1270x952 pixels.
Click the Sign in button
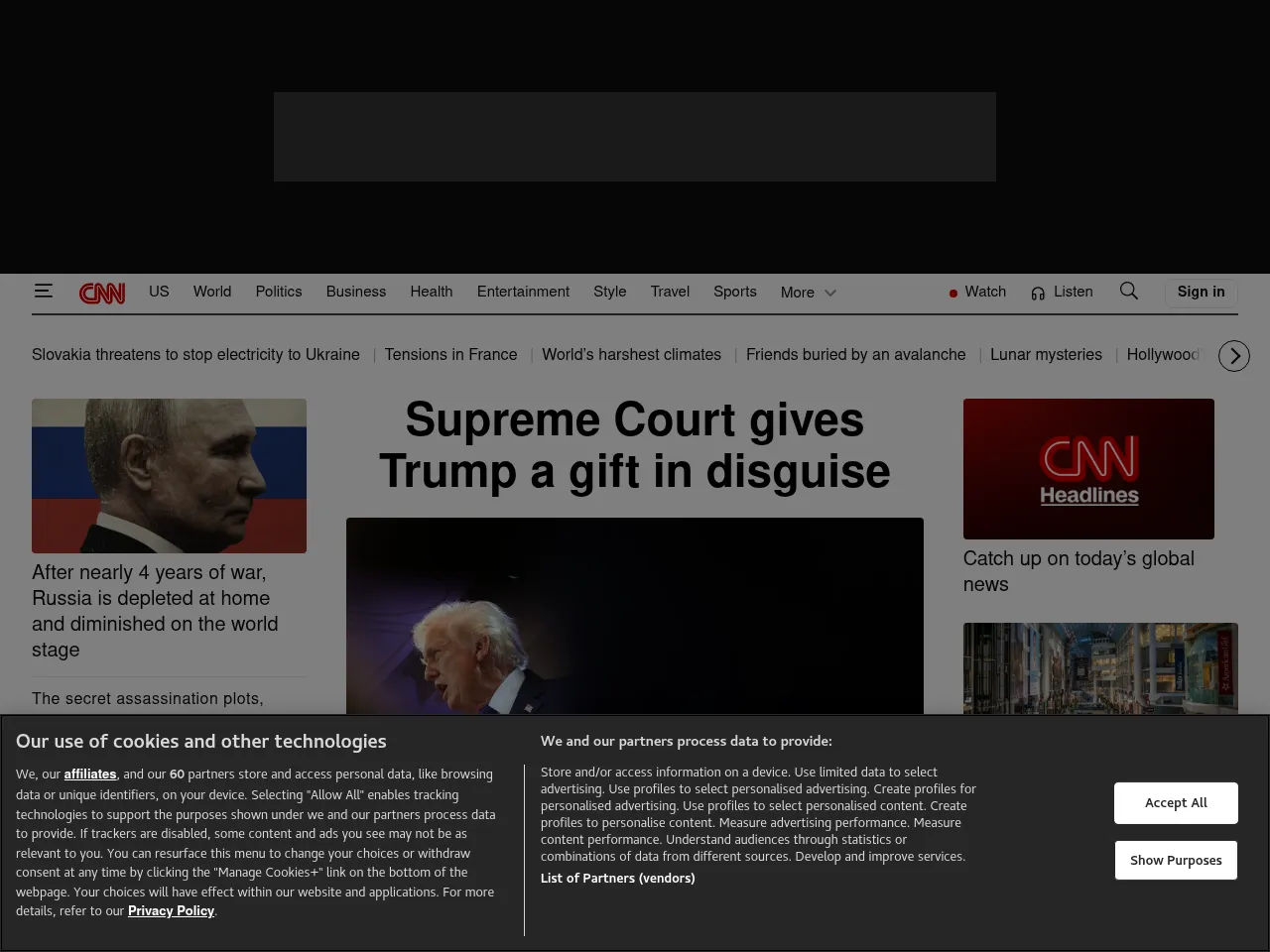coord(1201,292)
